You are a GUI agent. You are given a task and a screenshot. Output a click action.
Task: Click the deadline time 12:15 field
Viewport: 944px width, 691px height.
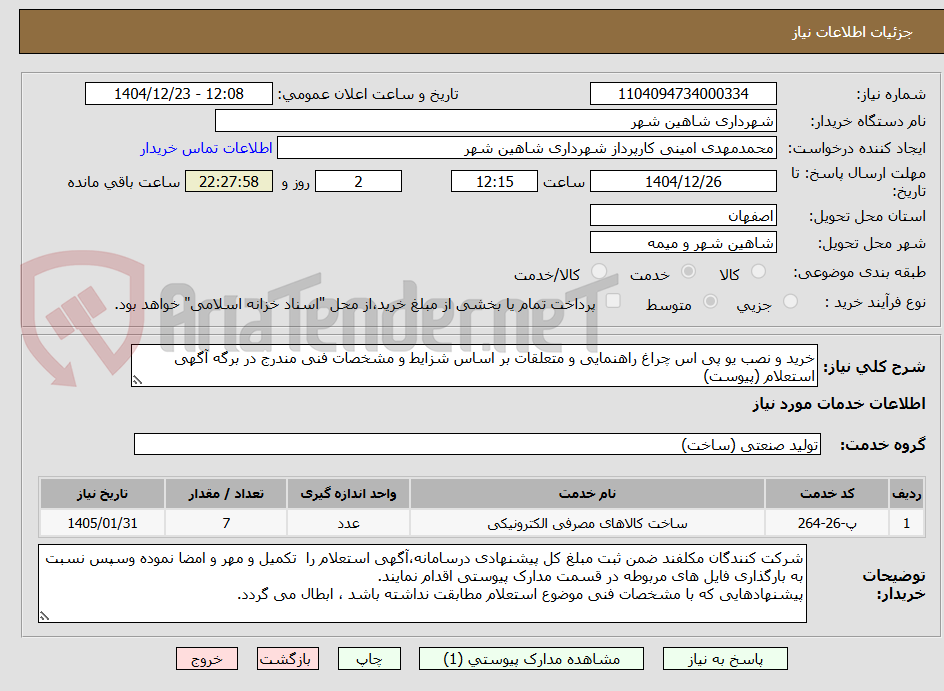(x=494, y=181)
